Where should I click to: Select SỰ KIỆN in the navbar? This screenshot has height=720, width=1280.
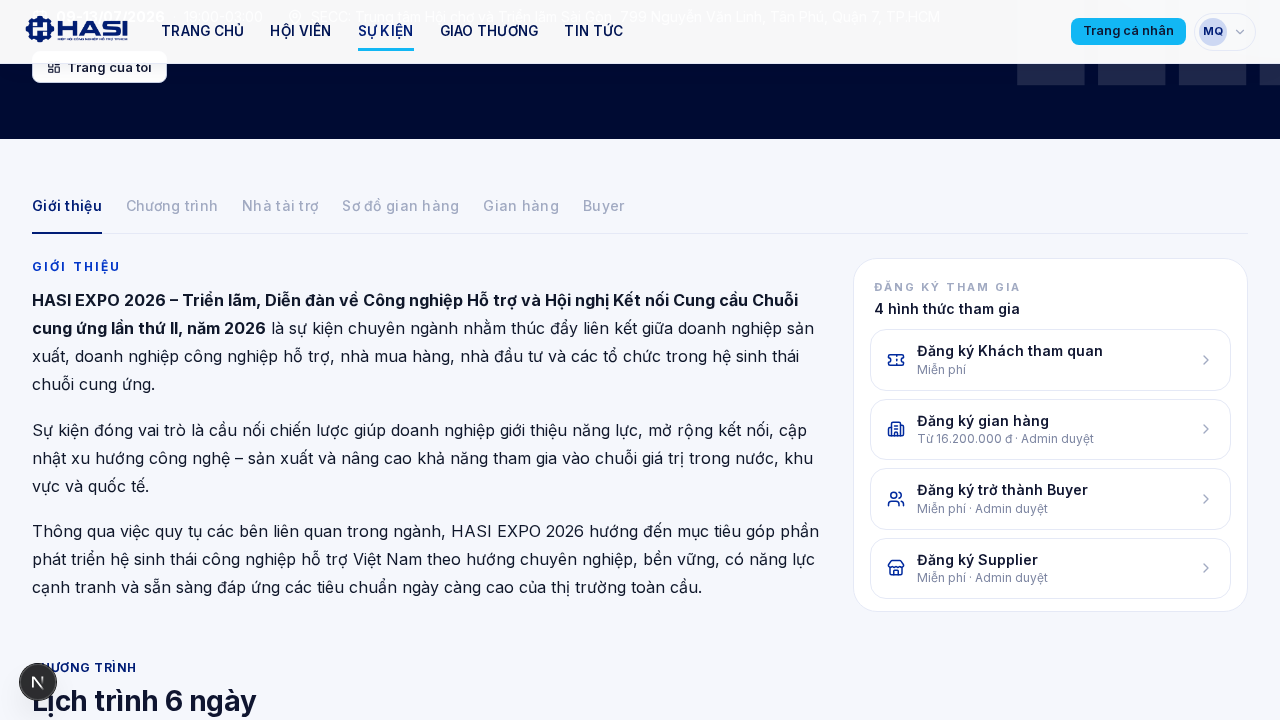(386, 31)
